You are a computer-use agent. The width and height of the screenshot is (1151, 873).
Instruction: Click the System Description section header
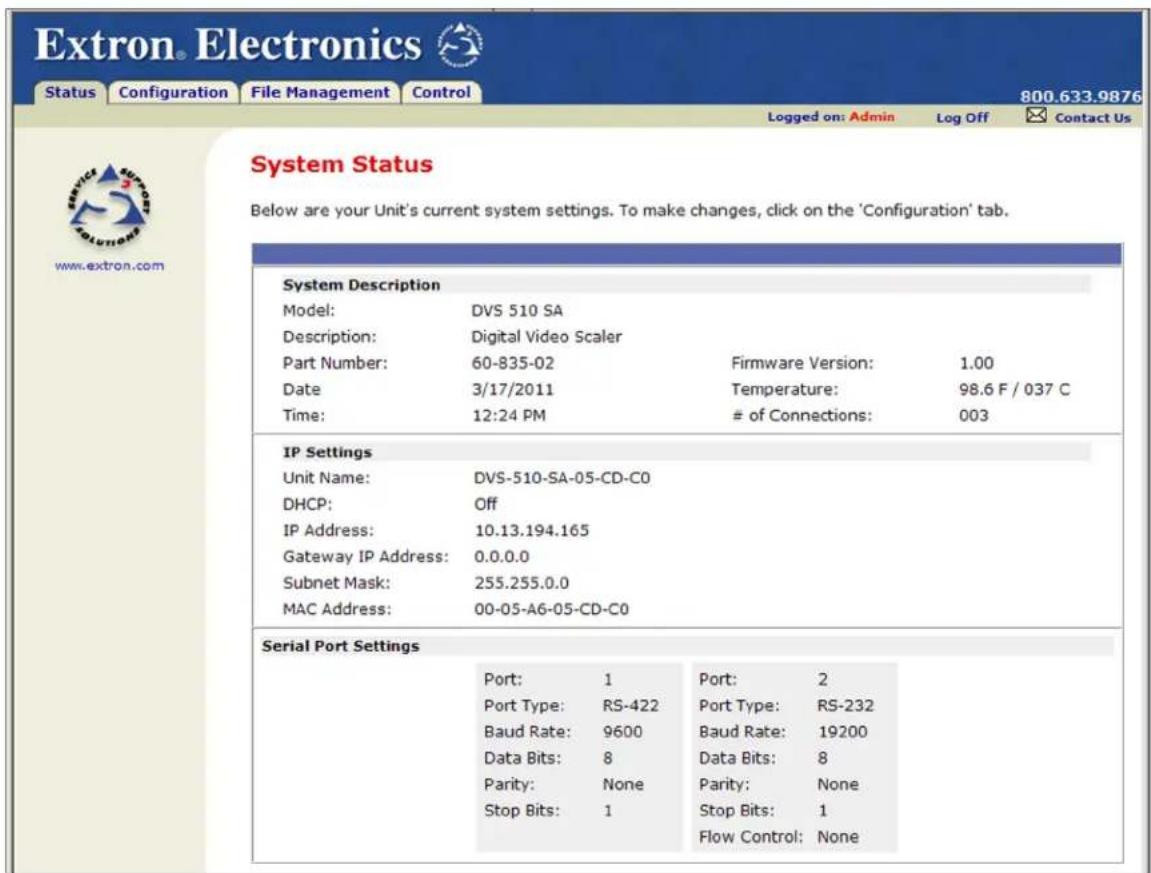pyautogui.click(x=361, y=285)
